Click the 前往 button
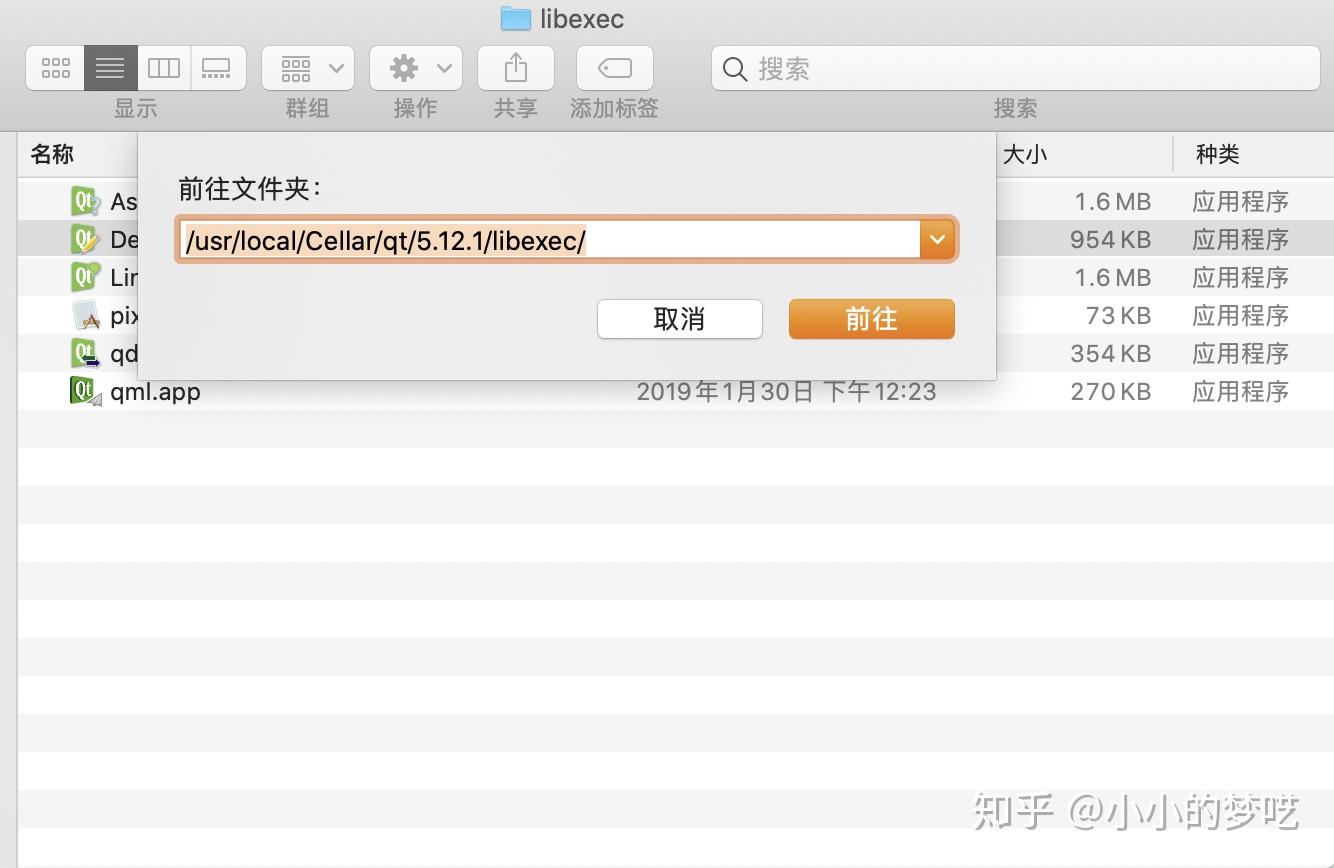 pyautogui.click(x=870, y=319)
